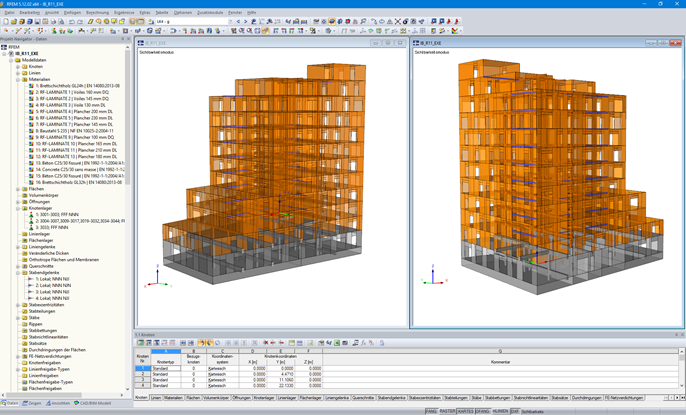Switch to the Ansichten navigator tab
Image resolution: width=686 pixels, height=415 pixels.
coord(58,403)
